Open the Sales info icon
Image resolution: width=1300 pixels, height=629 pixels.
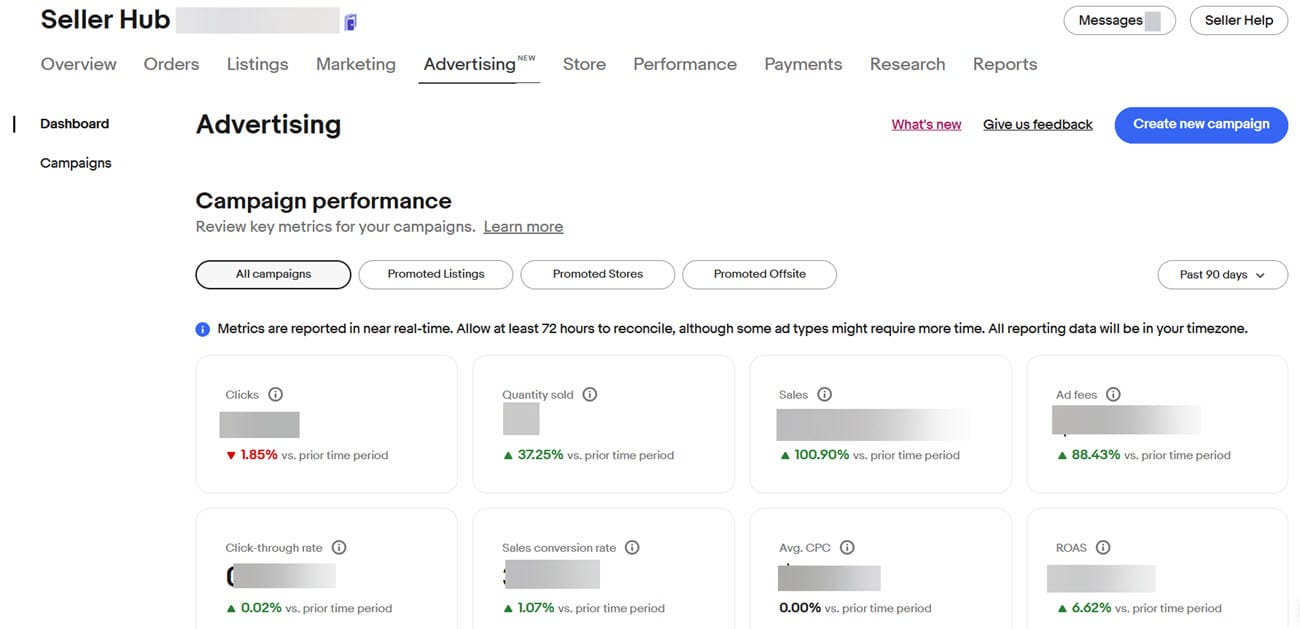(x=825, y=395)
